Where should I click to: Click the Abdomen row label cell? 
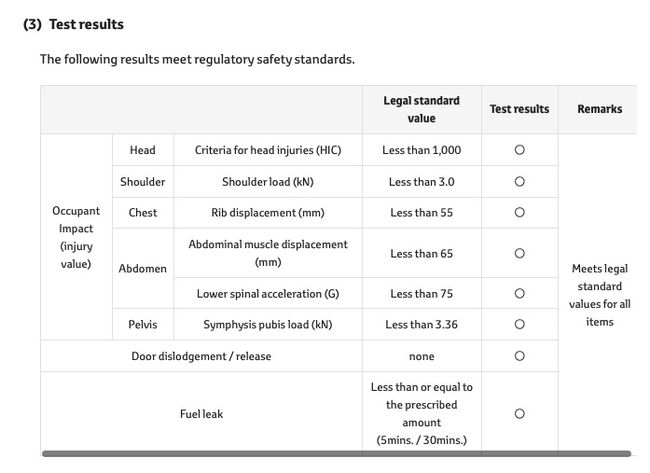point(143,269)
